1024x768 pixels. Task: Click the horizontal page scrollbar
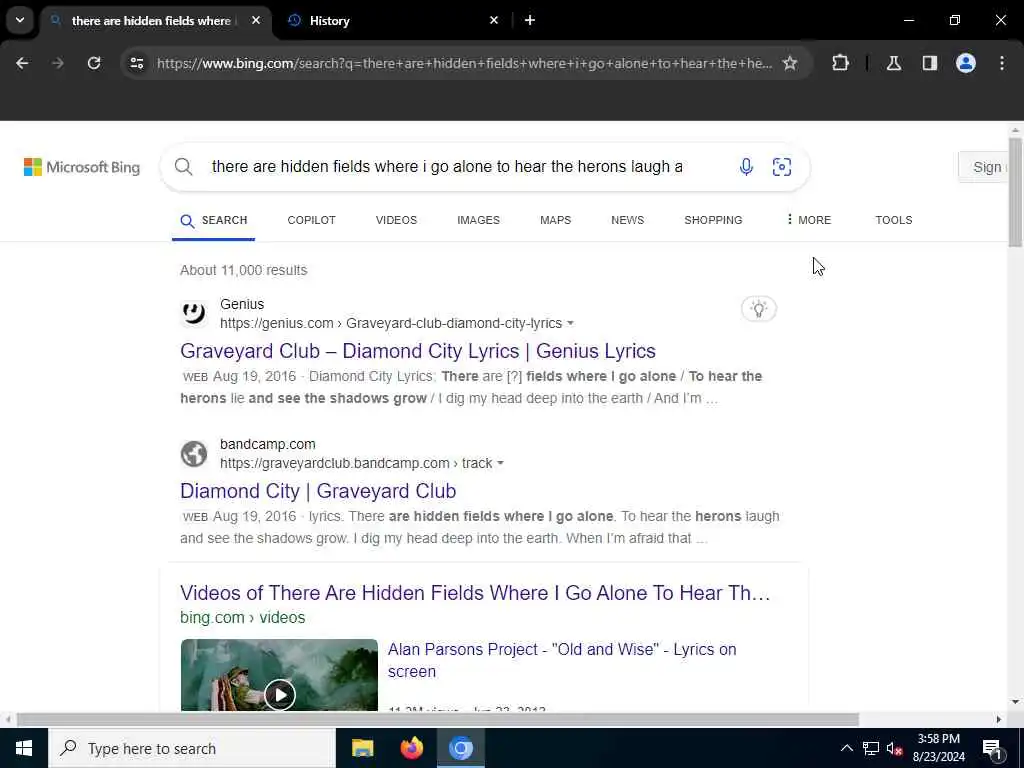tap(438, 719)
